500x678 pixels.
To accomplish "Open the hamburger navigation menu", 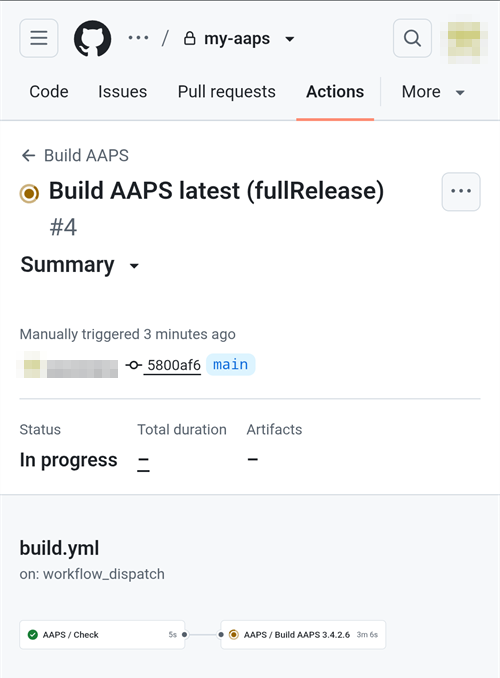I will 38,38.
